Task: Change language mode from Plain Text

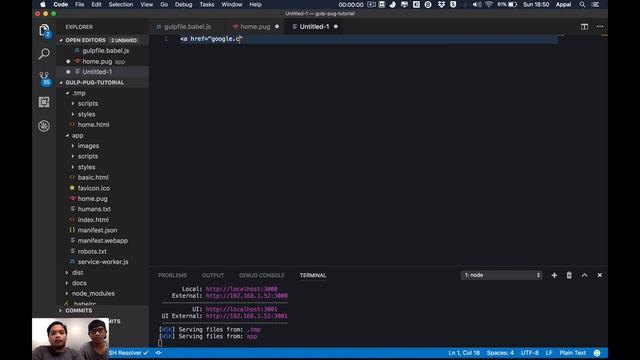Action: 573,353
